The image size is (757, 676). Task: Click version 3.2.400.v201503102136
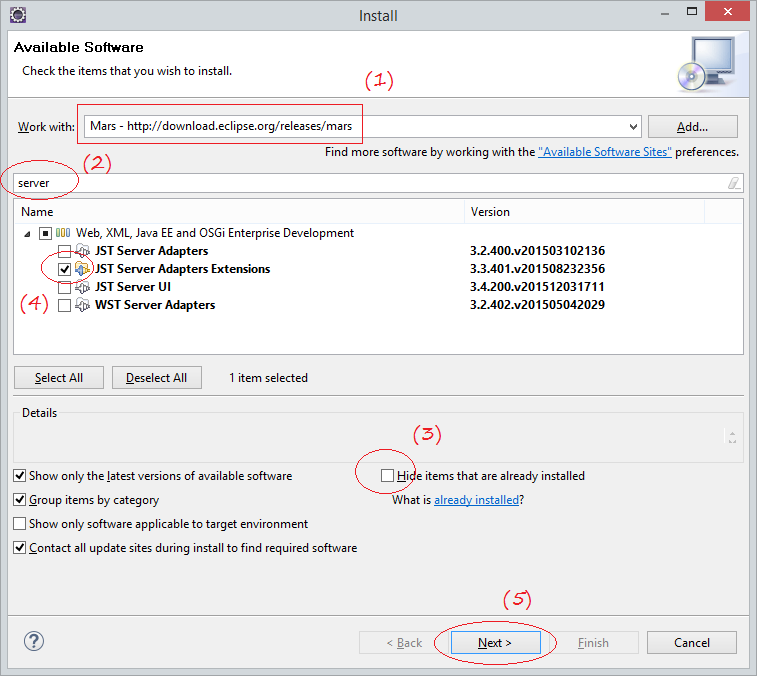click(x=537, y=251)
